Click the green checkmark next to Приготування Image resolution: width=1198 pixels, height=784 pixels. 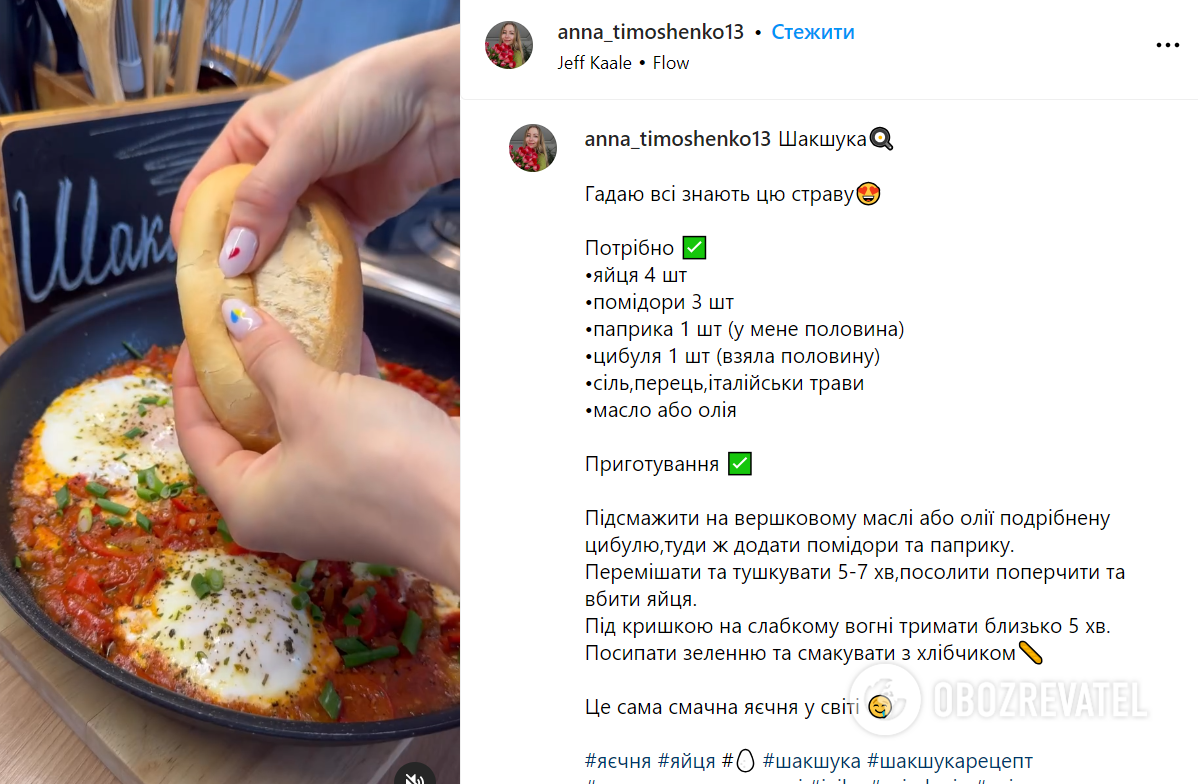740,464
